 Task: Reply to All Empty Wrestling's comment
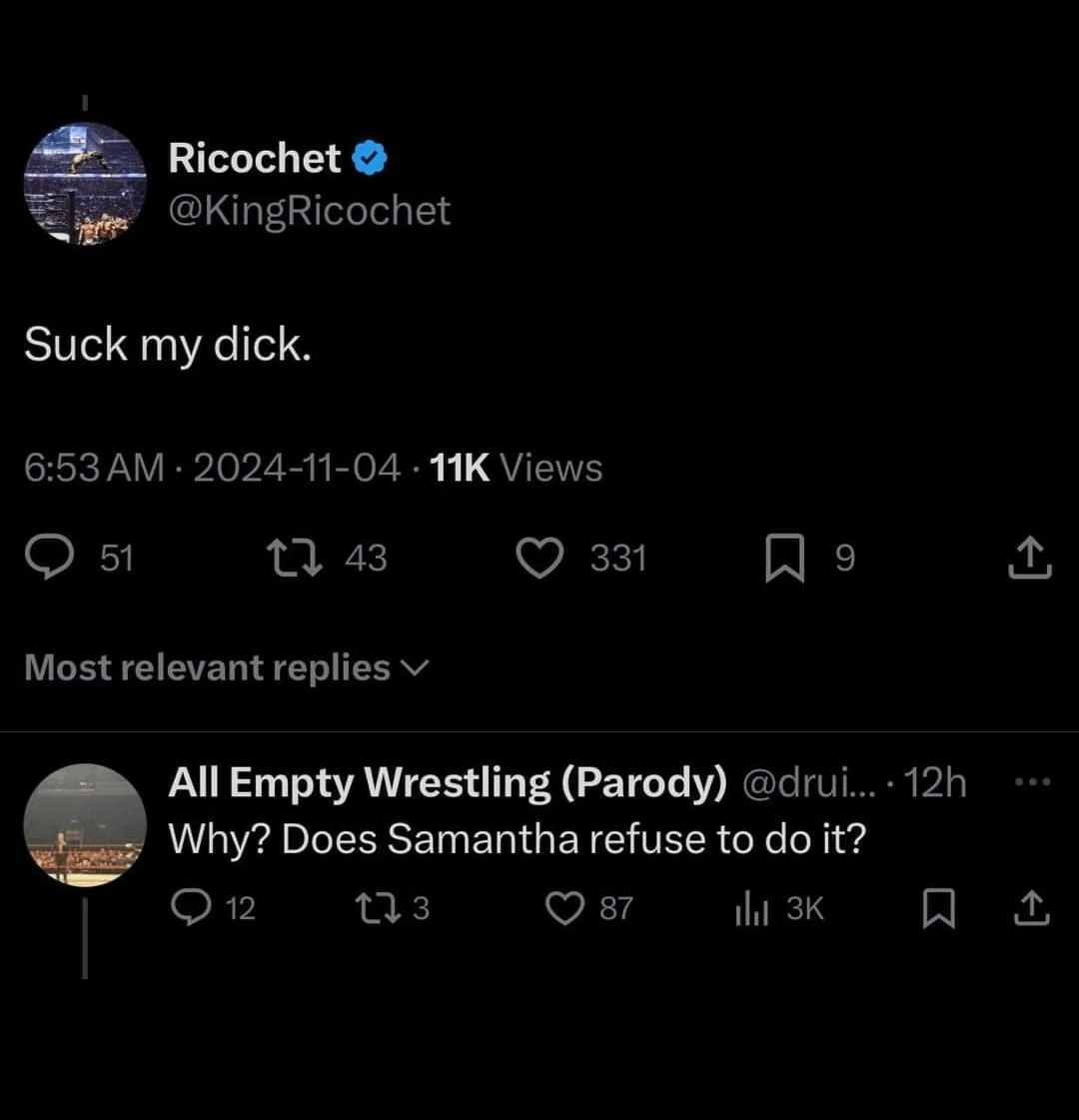pyautogui.click(x=192, y=908)
